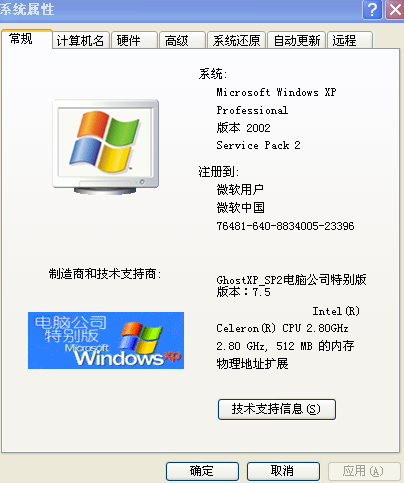Cancel using the 取消 button
This screenshot has height=483, width=404.
(x=283, y=471)
